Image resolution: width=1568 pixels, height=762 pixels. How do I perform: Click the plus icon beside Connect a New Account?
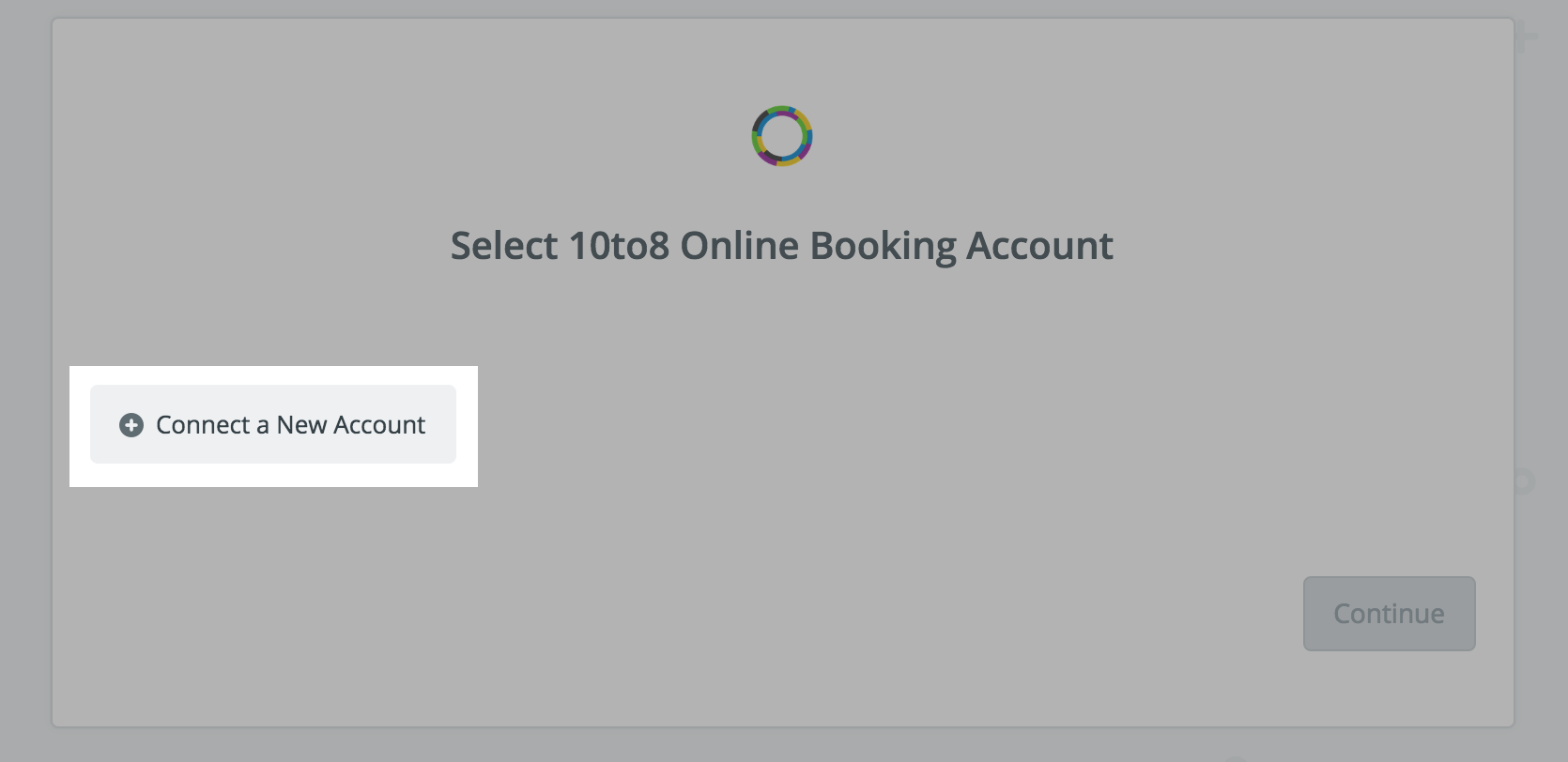131,425
